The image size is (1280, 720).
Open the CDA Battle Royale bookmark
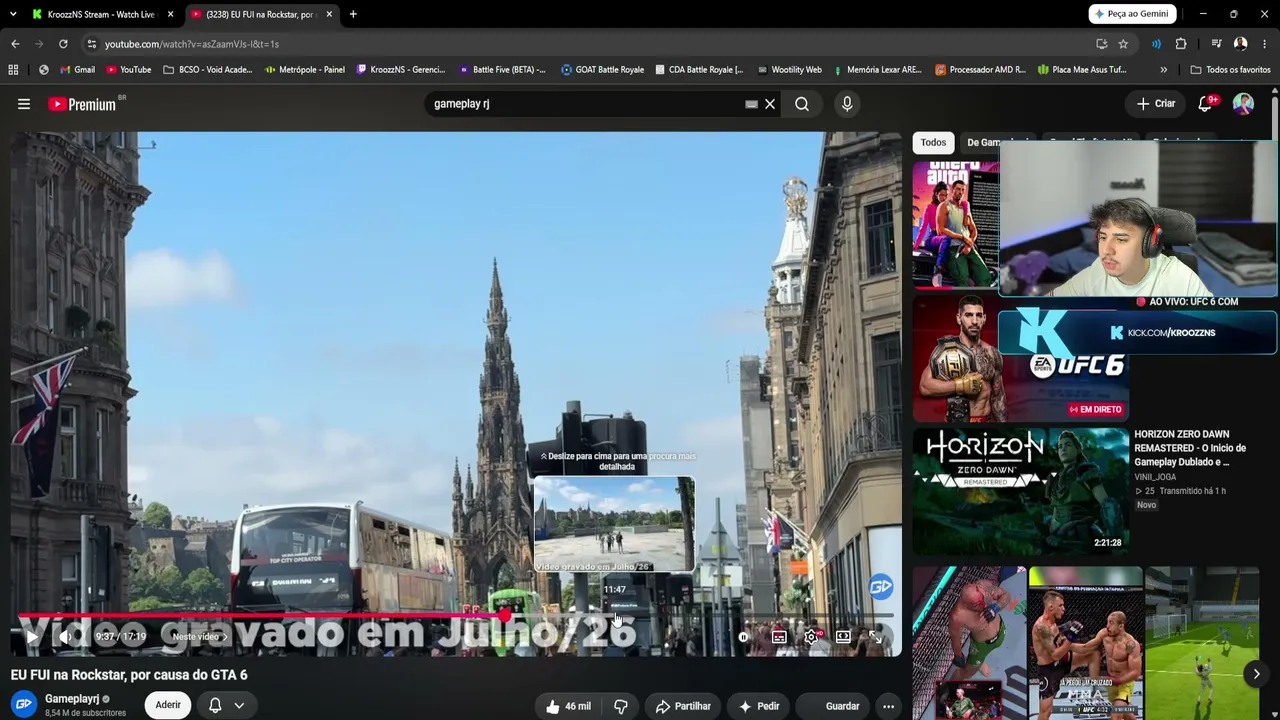point(699,70)
